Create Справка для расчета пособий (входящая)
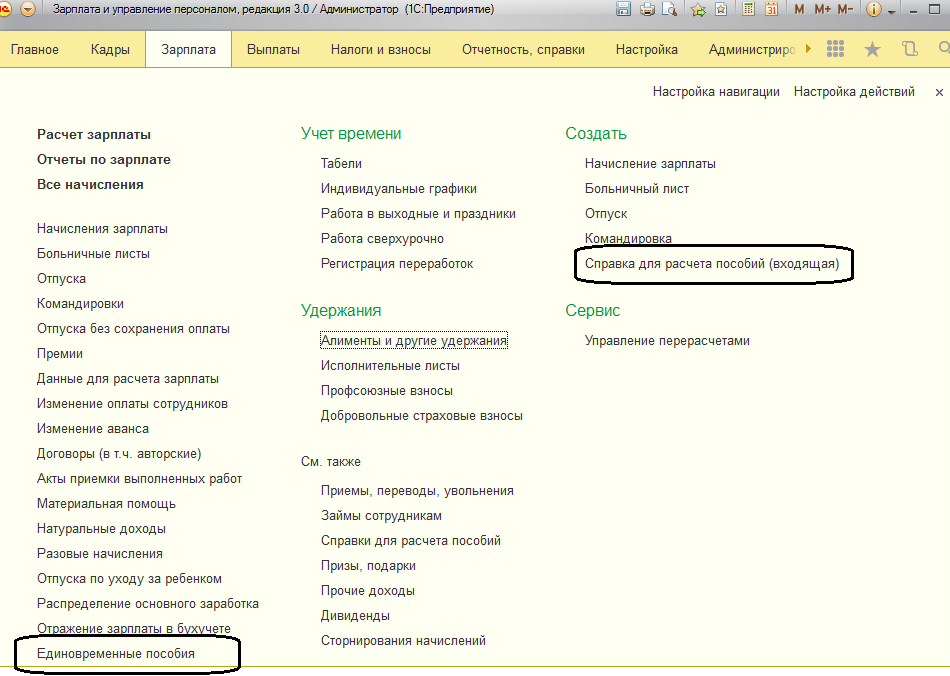 point(711,264)
